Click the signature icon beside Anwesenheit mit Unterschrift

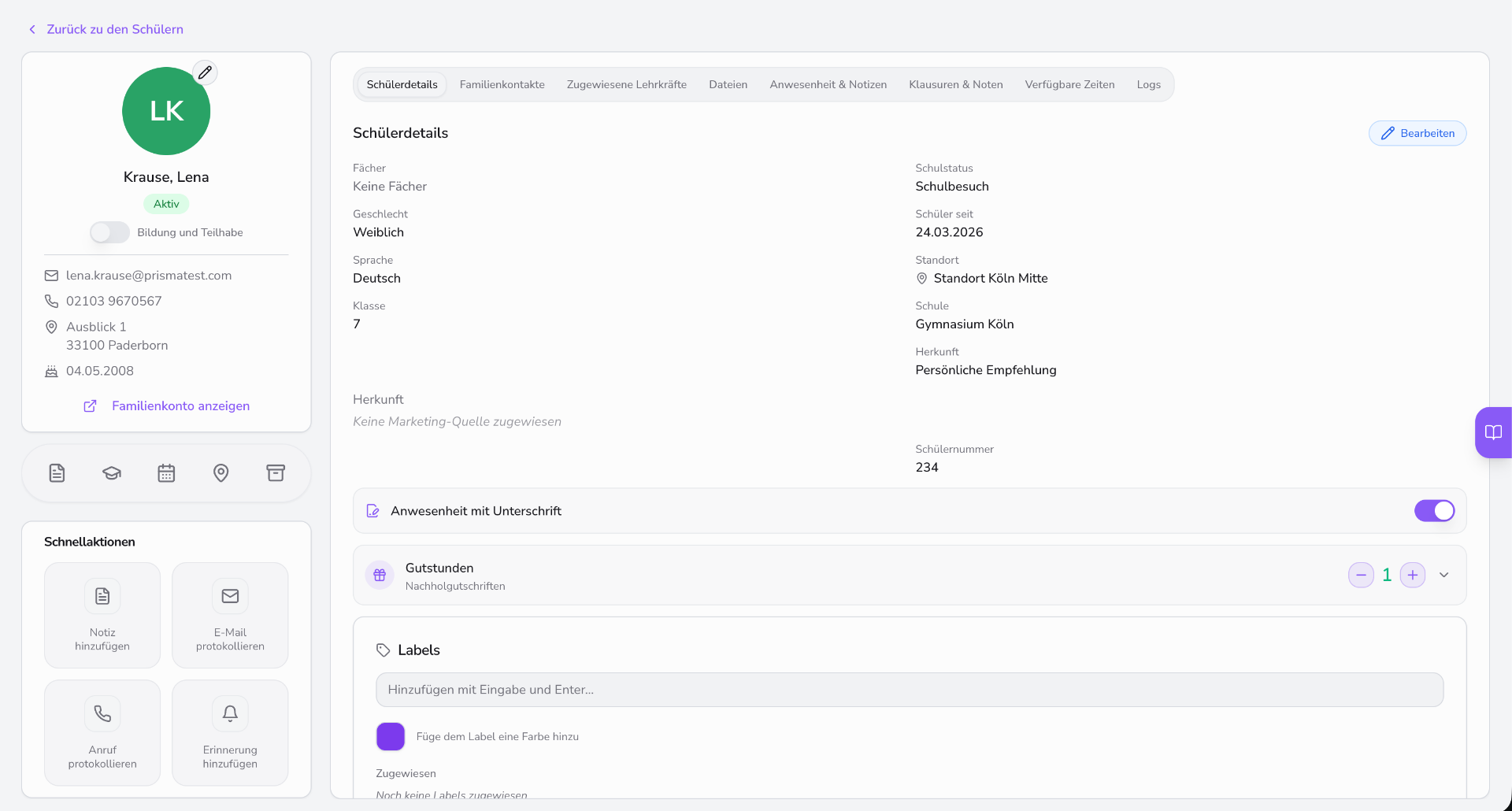(373, 511)
